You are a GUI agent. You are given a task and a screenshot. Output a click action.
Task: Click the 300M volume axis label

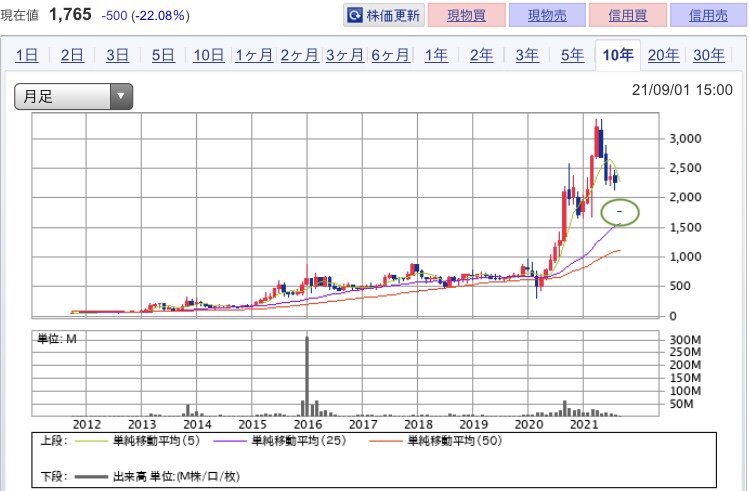[685, 340]
